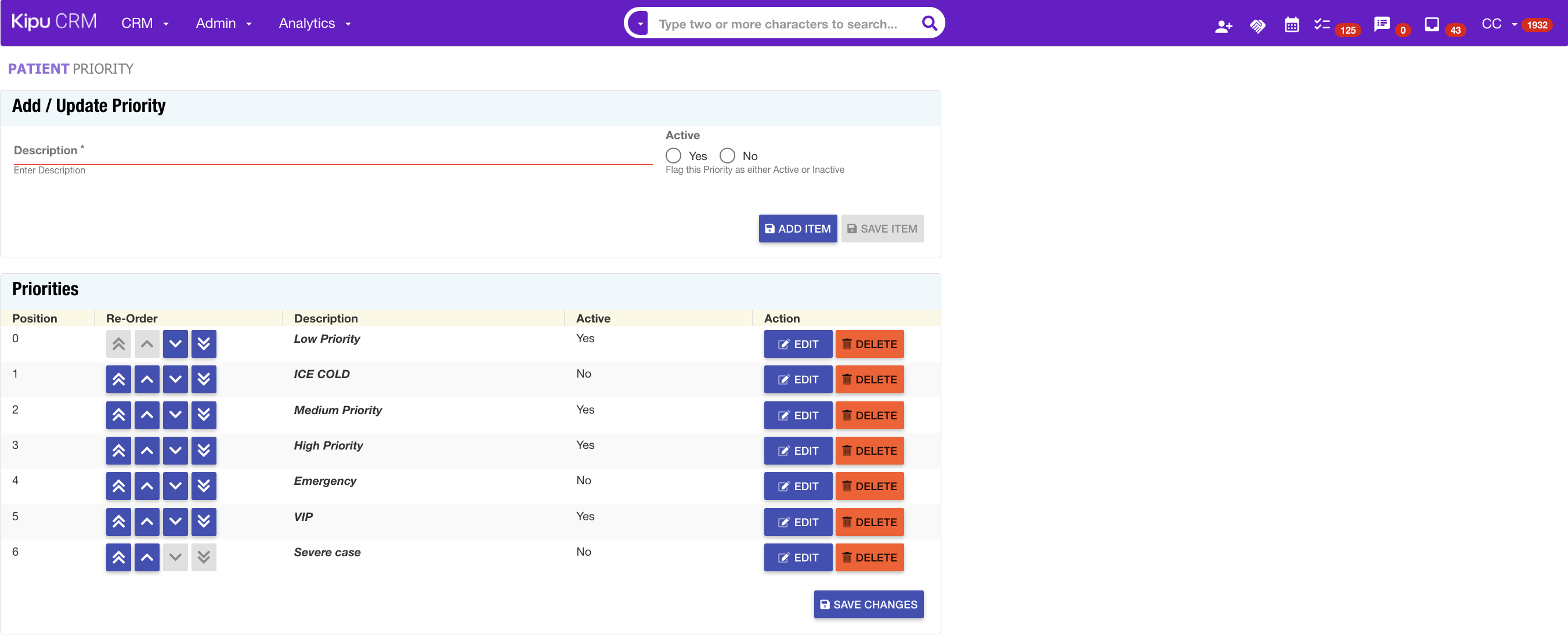Viewport: 1568px width, 638px height.
Task: Open the CRM menu
Action: point(145,23)
